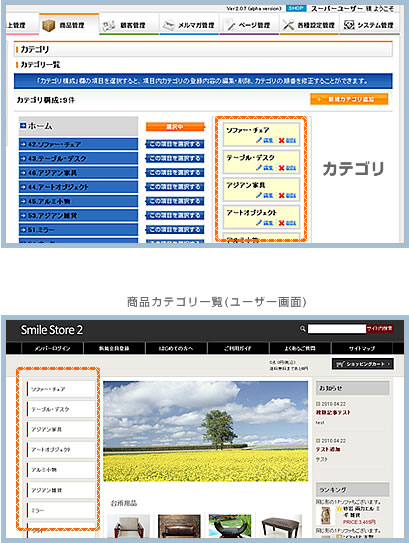
Task: Select category 44.アートオブジェクト
Action: click(x=78, y=187)
